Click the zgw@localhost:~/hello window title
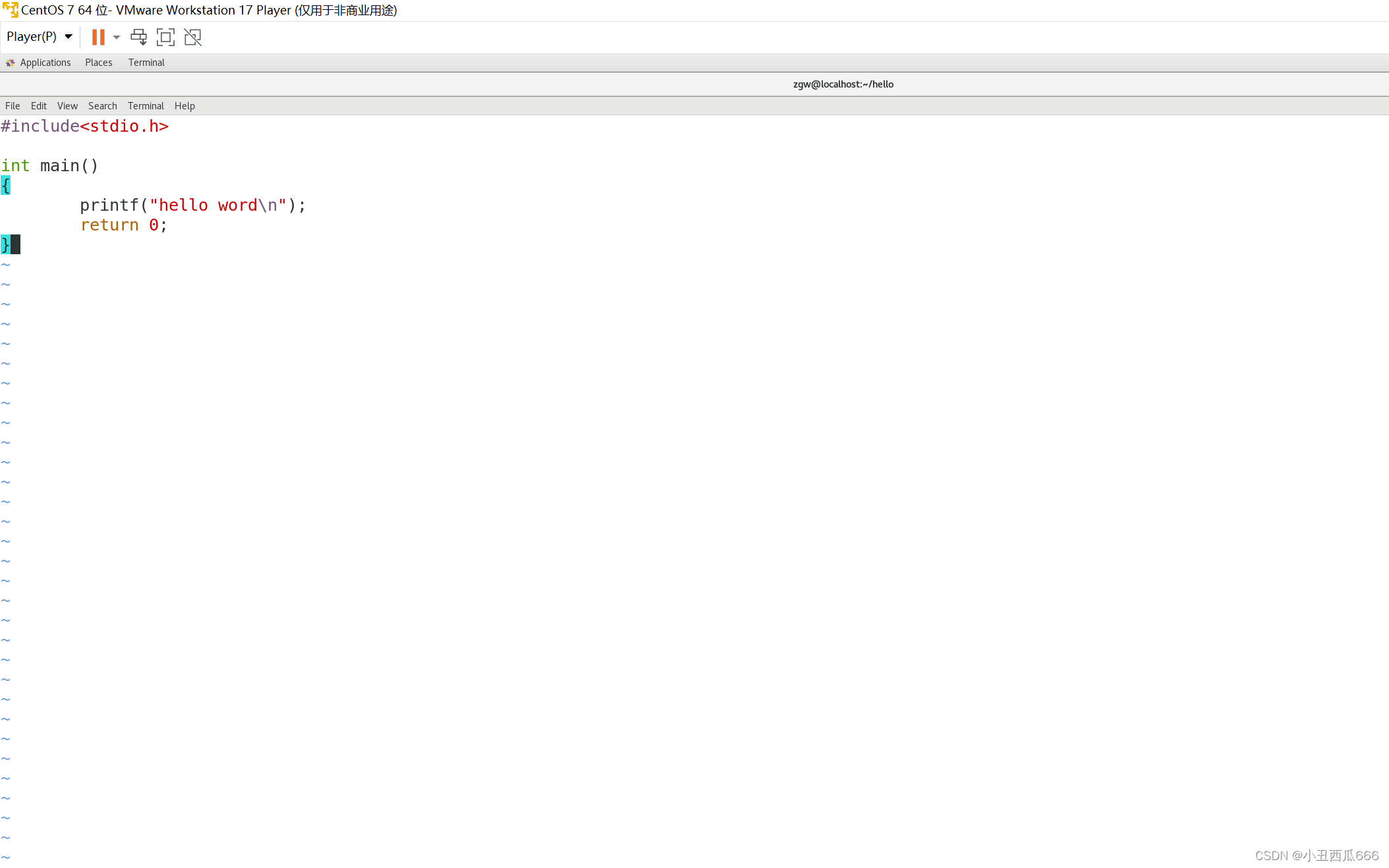Image resolution: width=1389 pixels, height=868 pixels. coord(843,84)
